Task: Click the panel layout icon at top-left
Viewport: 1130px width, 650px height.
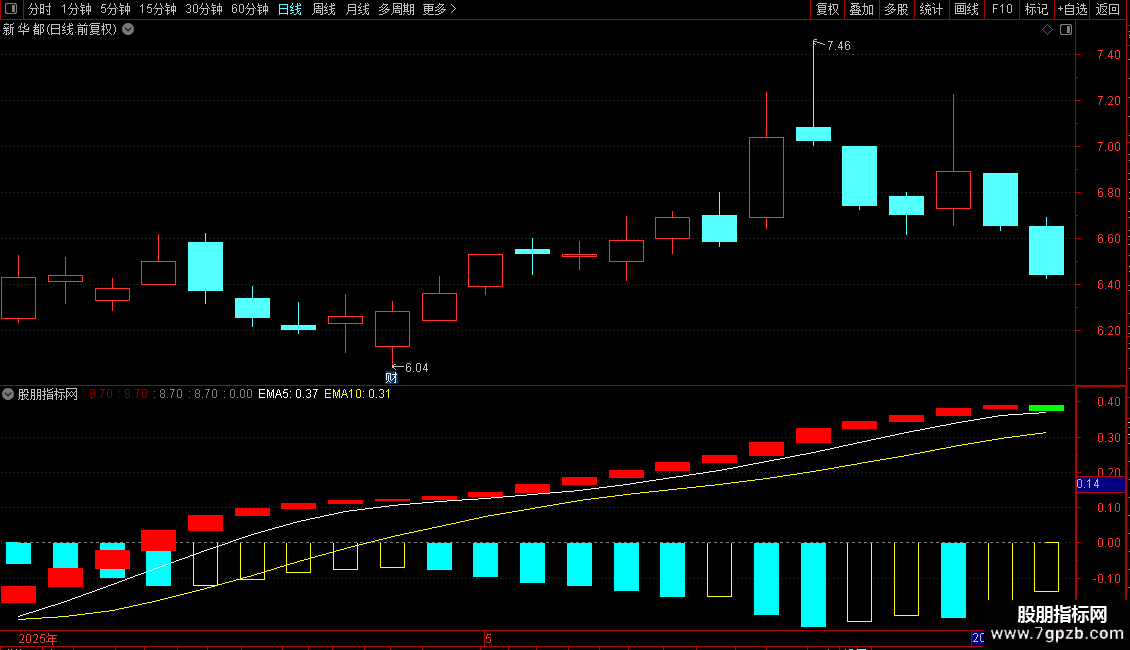Action: coord(11,9)
